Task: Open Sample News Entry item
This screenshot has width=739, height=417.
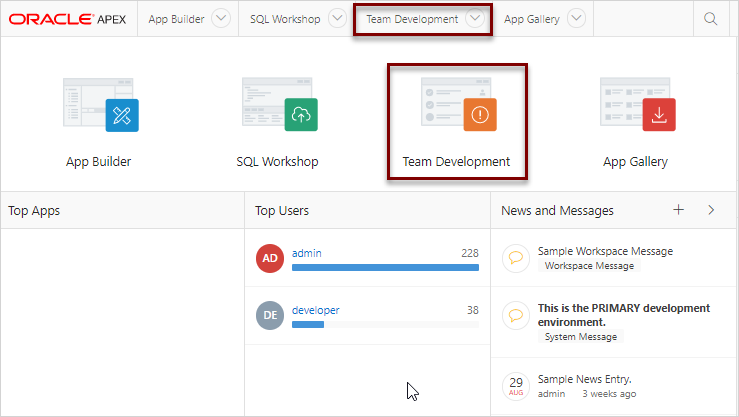Action: pos(584,379)
